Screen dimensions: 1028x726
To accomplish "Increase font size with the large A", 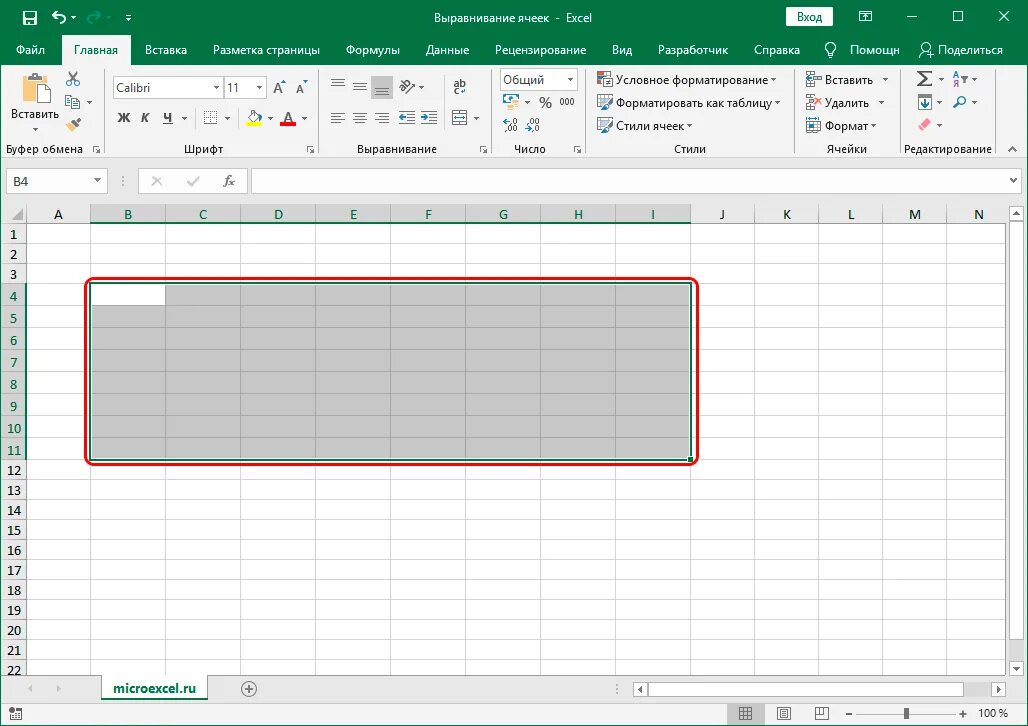I will tap(279, 88).
